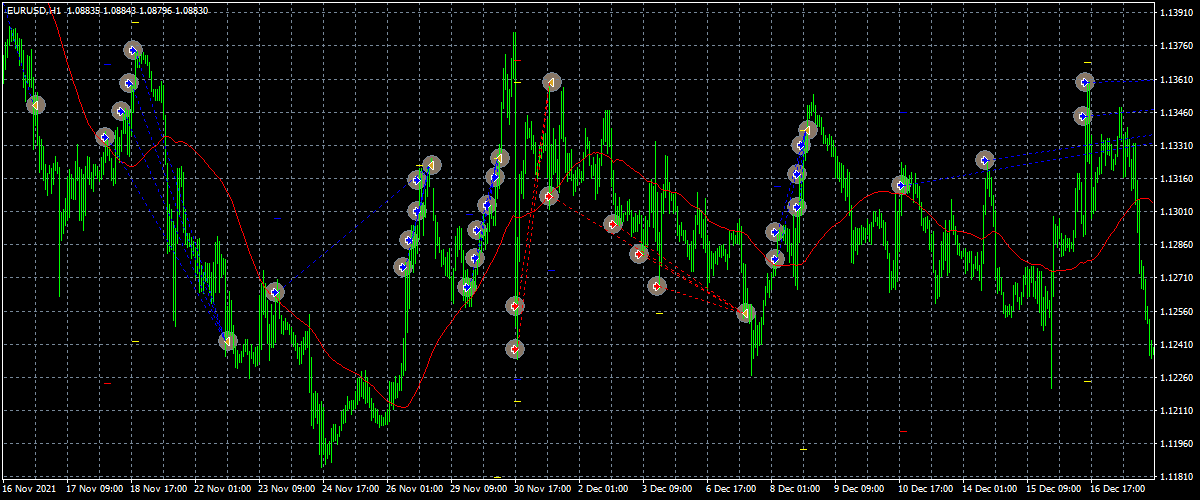This screenshot has height=500, width=1200.
Task: Select the 14 Dec 01:00 time label
Action: pyautogui.click(x=991, y=490)
